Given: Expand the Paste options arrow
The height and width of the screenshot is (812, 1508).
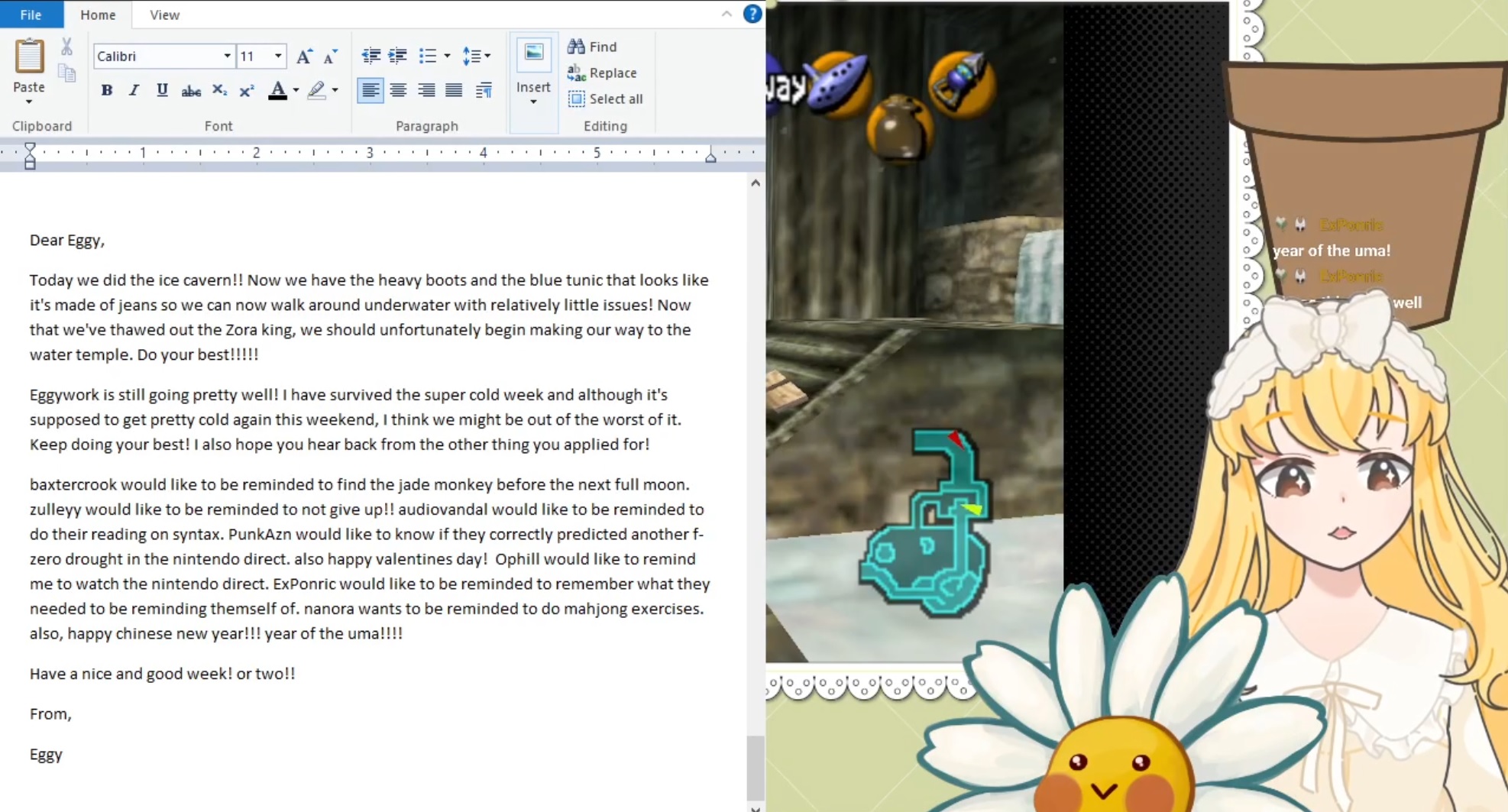Looking at the screenshot, I should [x=29, y=102].
